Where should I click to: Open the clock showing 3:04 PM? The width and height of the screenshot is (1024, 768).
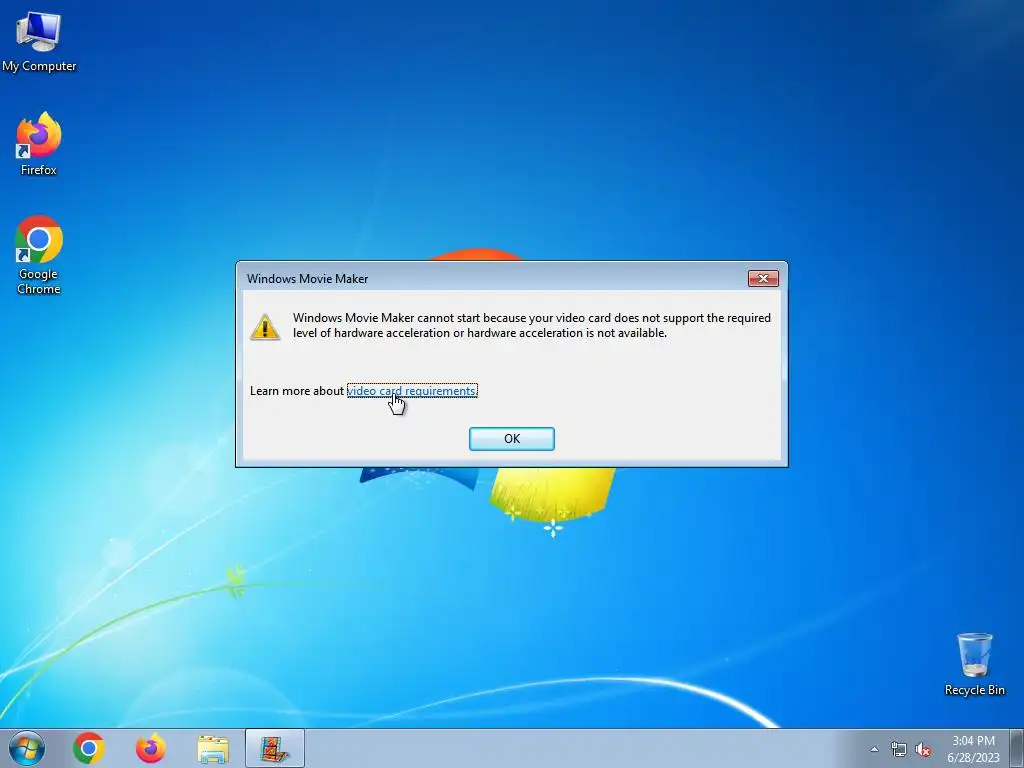[x=973, y=748]
